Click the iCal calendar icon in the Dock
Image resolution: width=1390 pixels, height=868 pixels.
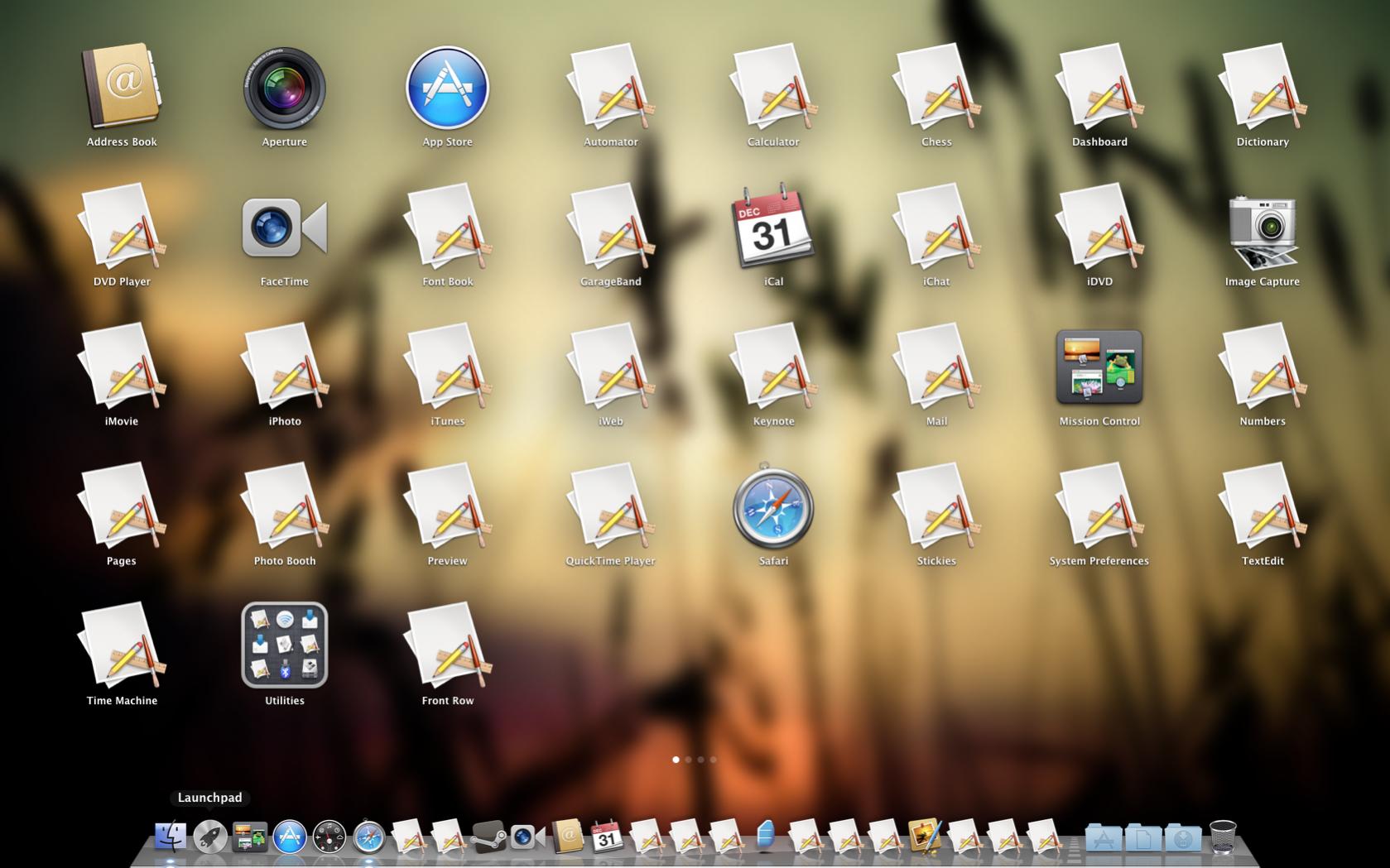(607, 837)
